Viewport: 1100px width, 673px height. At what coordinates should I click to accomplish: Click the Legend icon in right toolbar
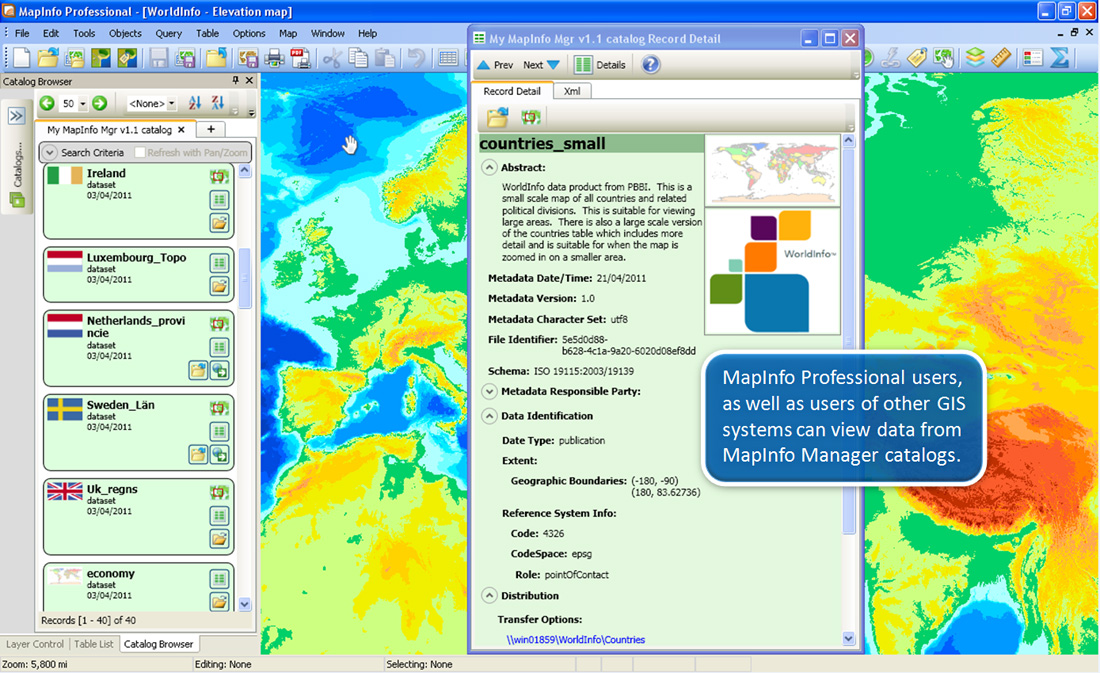pos(1033,58)
